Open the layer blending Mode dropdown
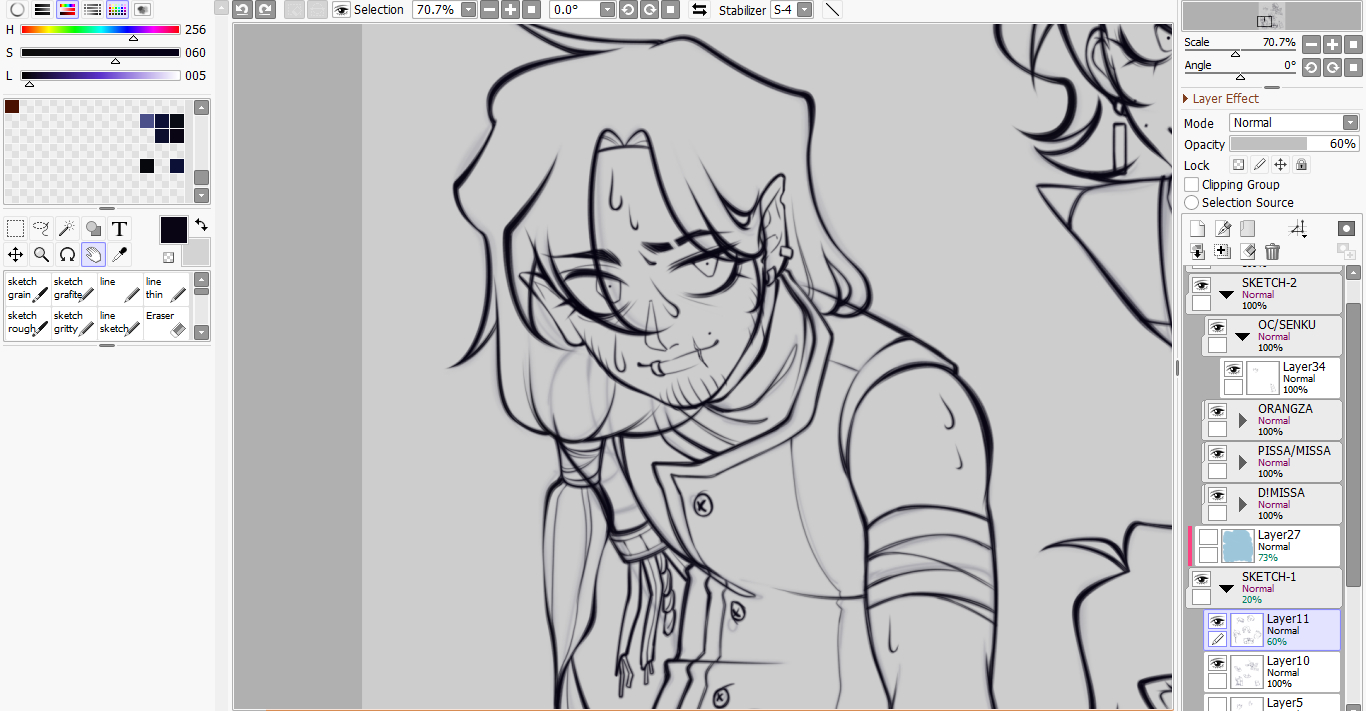The image size is (1366, 711). pos(1293,123)
